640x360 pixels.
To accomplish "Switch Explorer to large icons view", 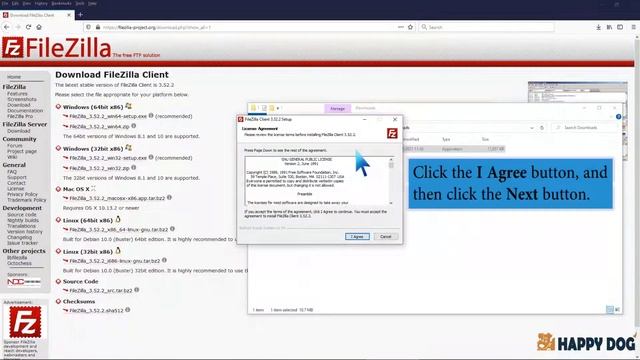I will [617, 310].
